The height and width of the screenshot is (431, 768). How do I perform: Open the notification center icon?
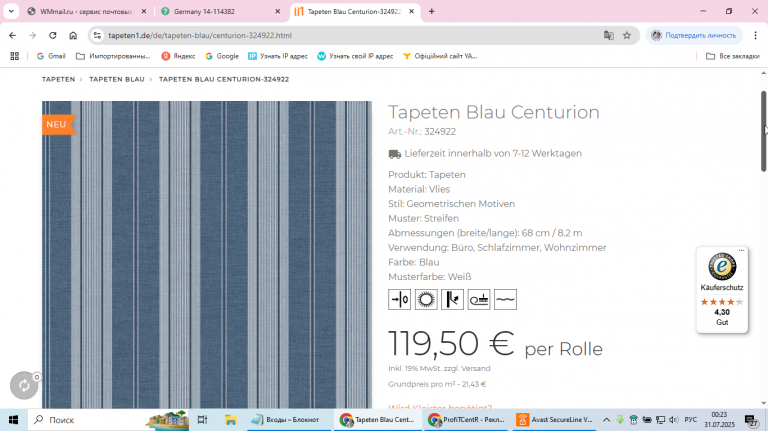[751, 420]
